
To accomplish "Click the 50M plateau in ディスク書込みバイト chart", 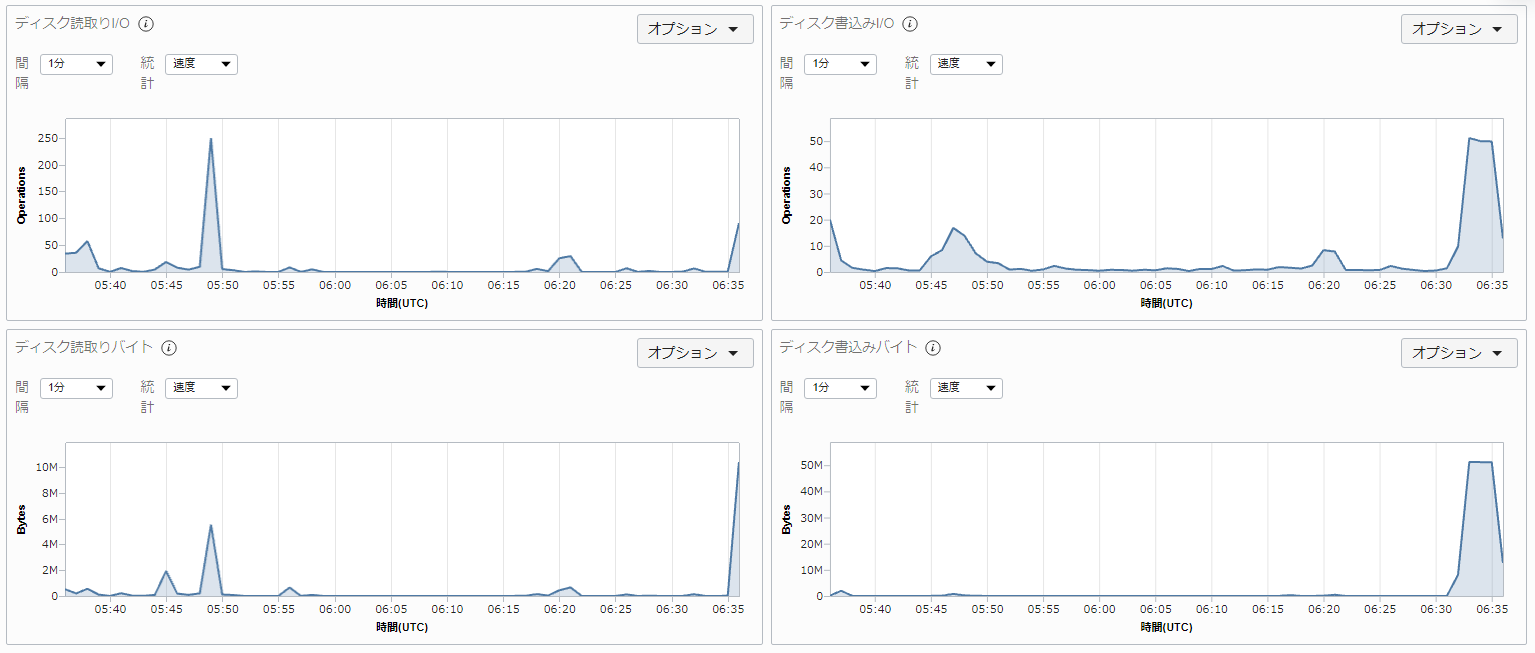I will [x=1480, y=462].
